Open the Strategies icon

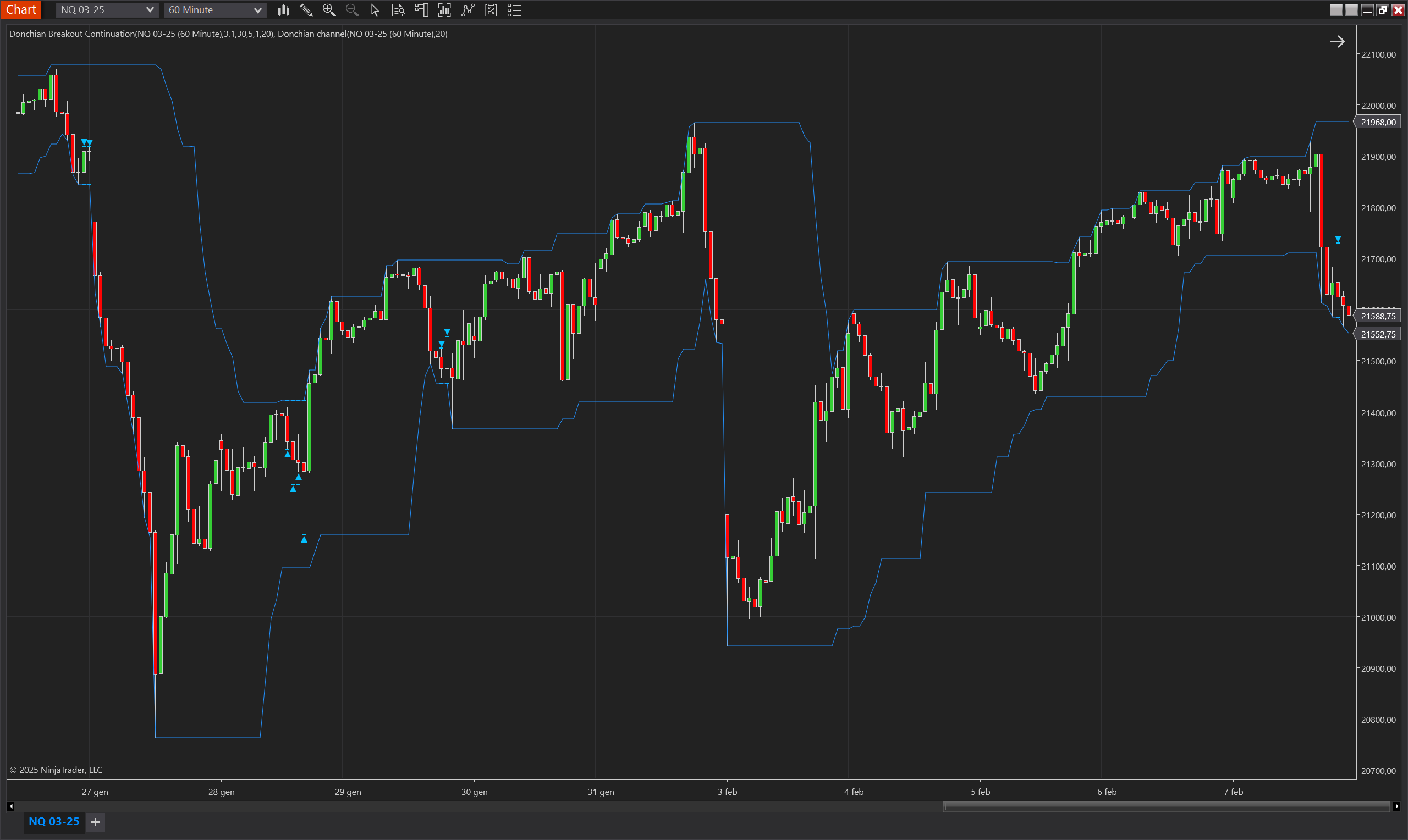click(x=491, y=10)
